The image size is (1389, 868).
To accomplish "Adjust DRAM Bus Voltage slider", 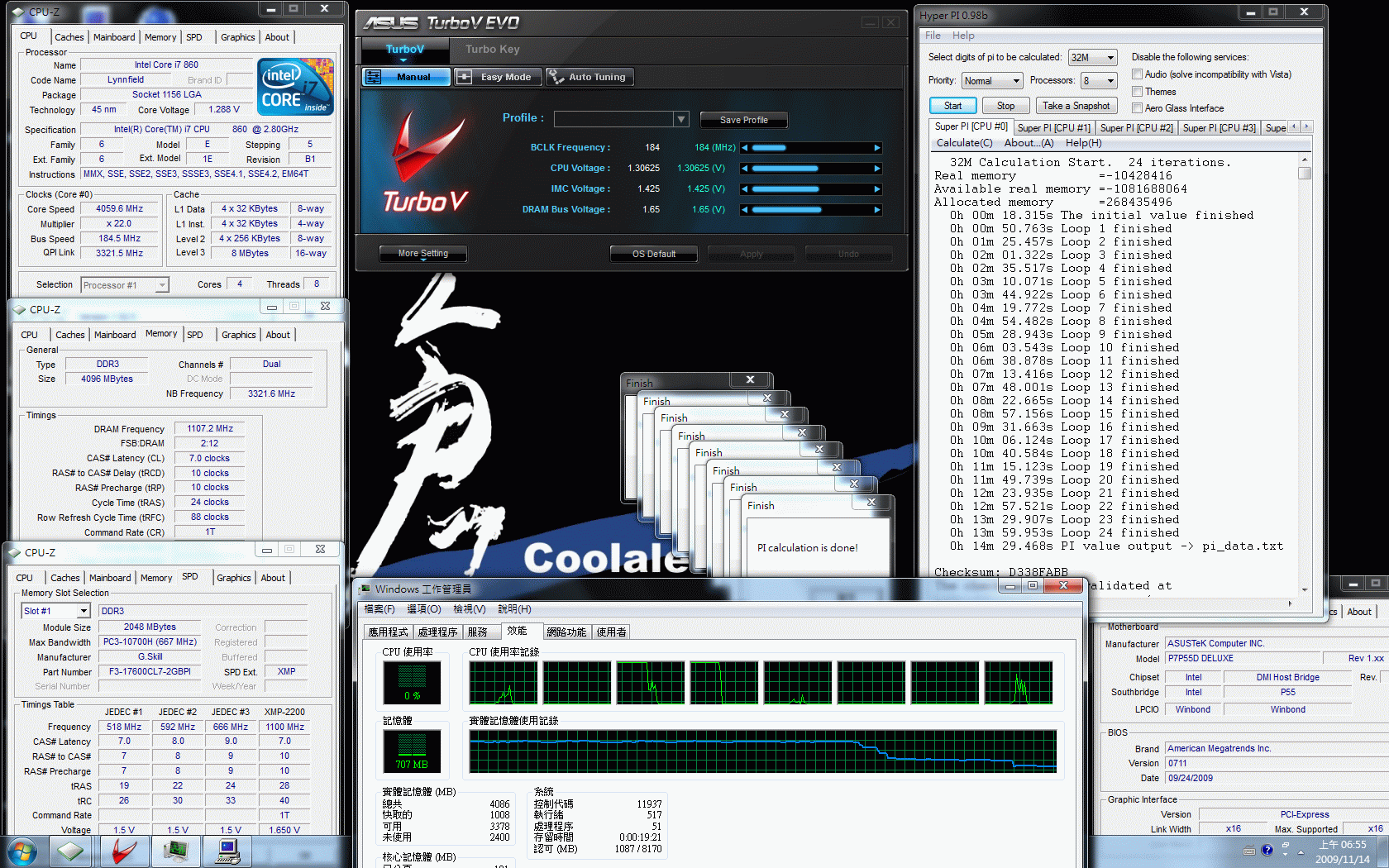I will point(811,210).
